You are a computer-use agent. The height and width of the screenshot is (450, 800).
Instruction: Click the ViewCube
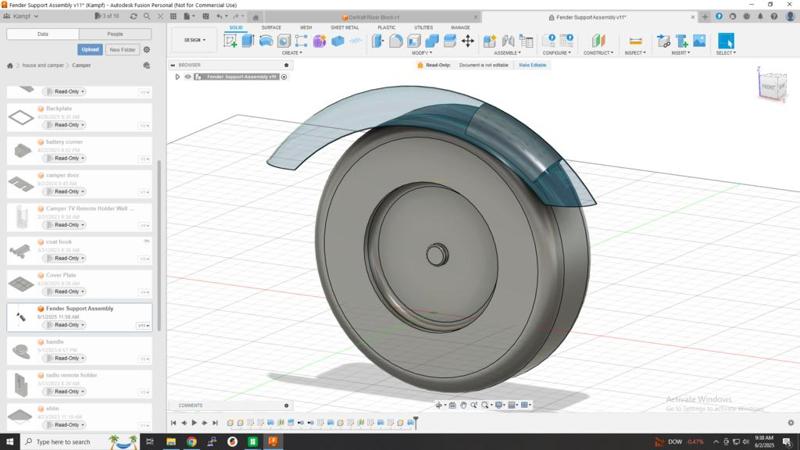point(773,86)
